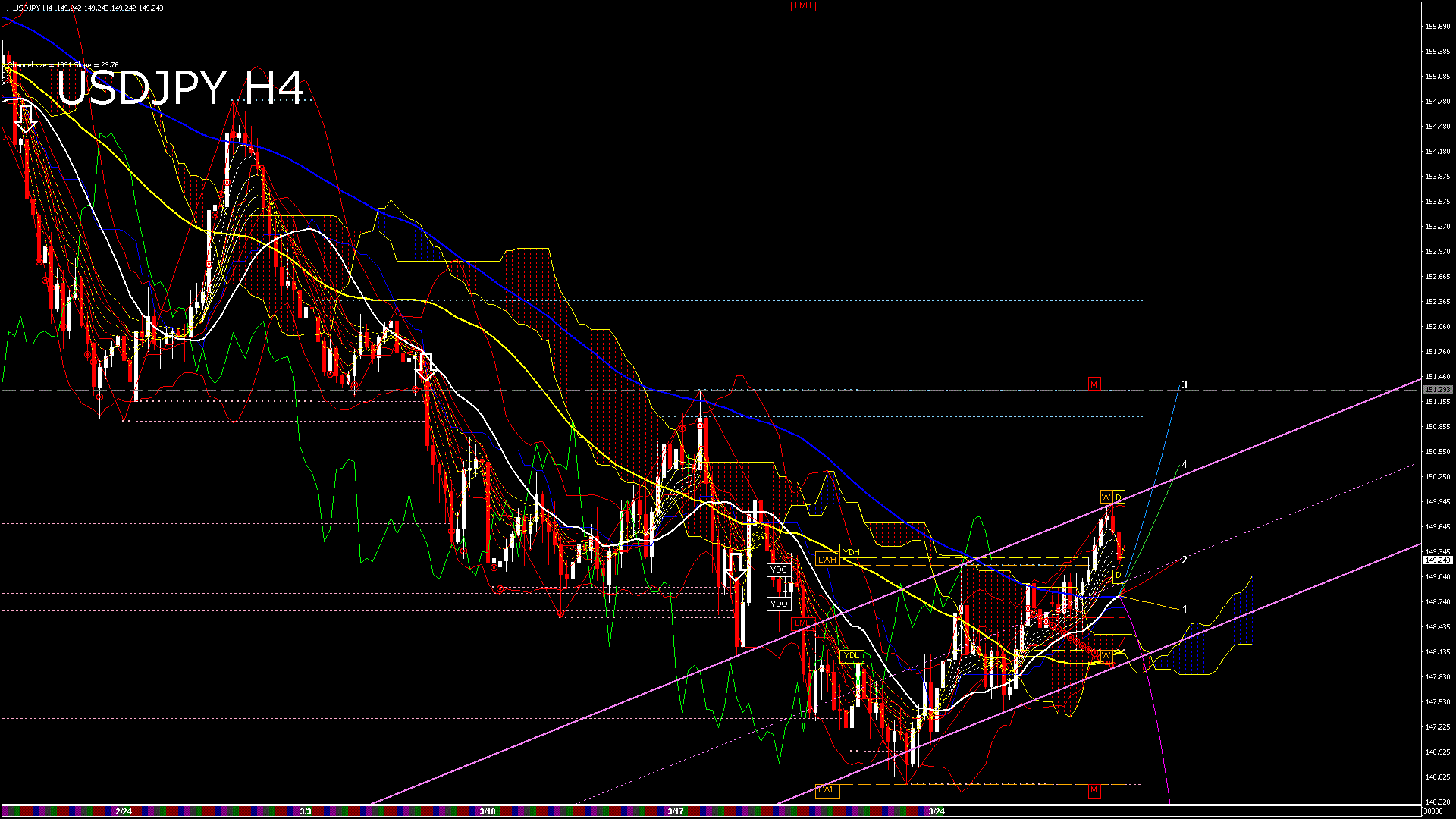This screenshot has width=1456, height=819.
Task: Click the 3/24 date on time axis
Action: point(937,811)
